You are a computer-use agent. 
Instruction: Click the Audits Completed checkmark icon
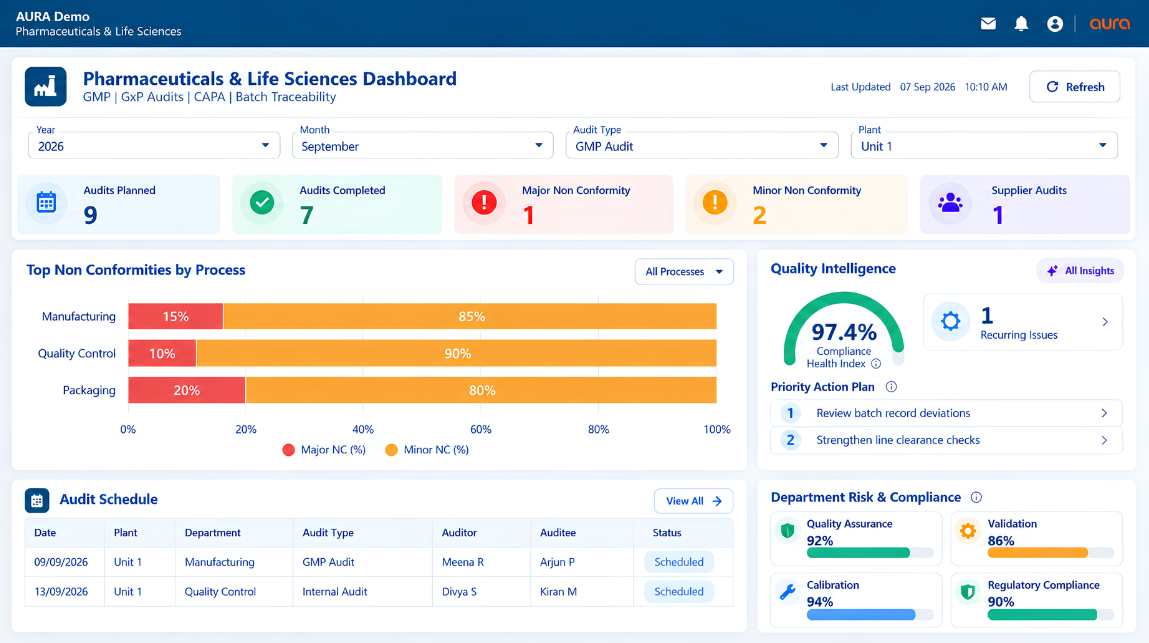tap(262, 202)
